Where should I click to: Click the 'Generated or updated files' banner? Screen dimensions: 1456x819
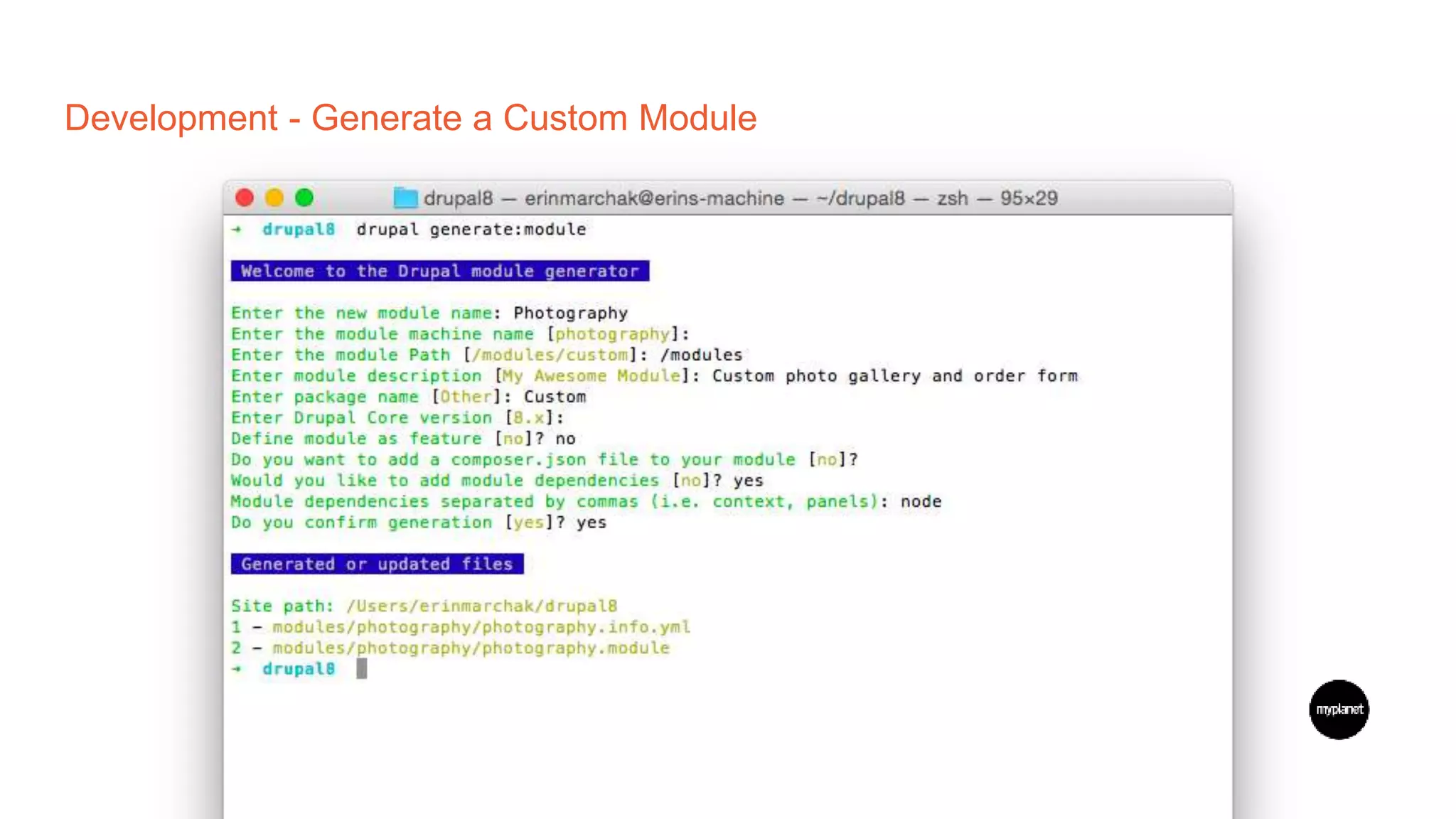(x=378, y=564)
